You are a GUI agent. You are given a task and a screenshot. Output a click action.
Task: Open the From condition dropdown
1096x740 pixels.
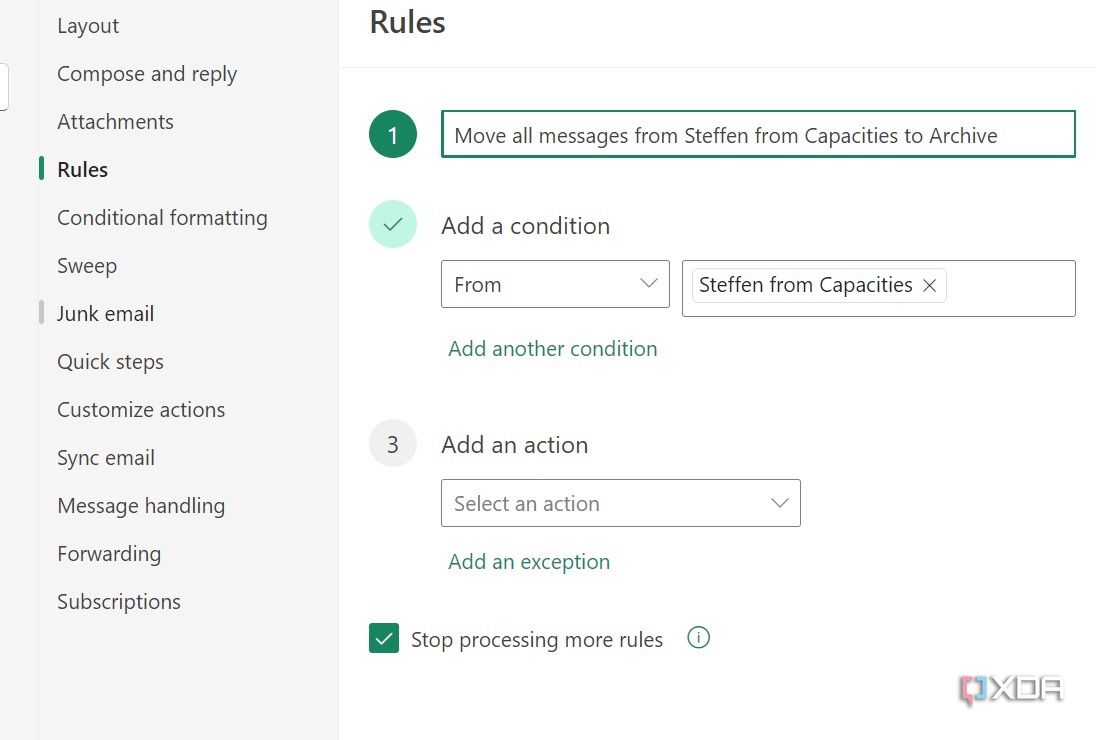click(x=555, y=284)
